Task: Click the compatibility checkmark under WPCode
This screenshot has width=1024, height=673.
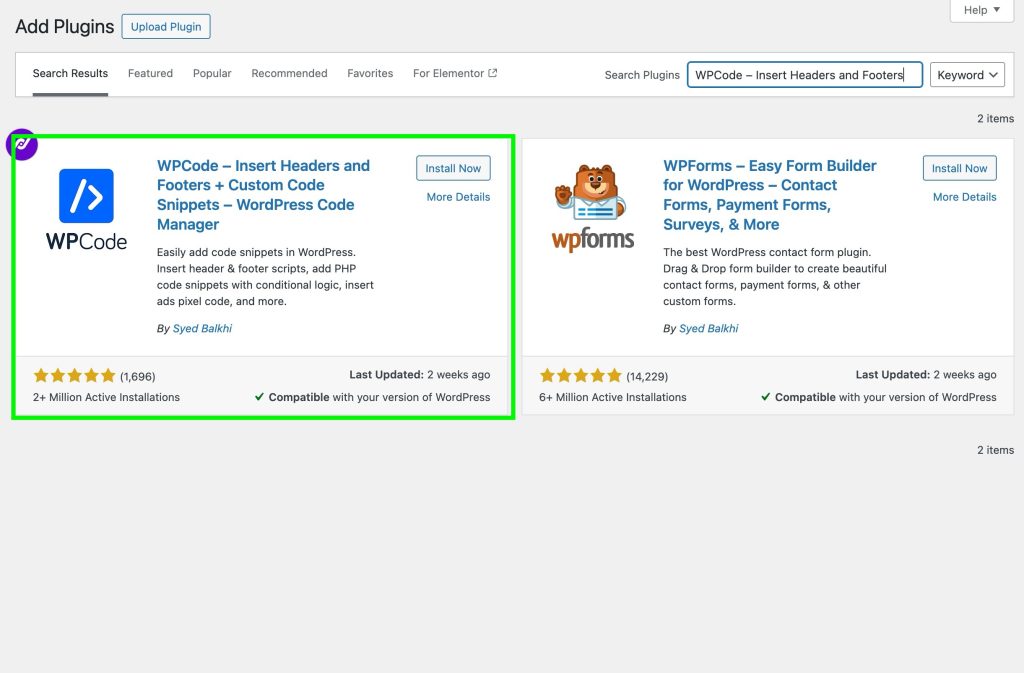Action: tap(259, 397)
